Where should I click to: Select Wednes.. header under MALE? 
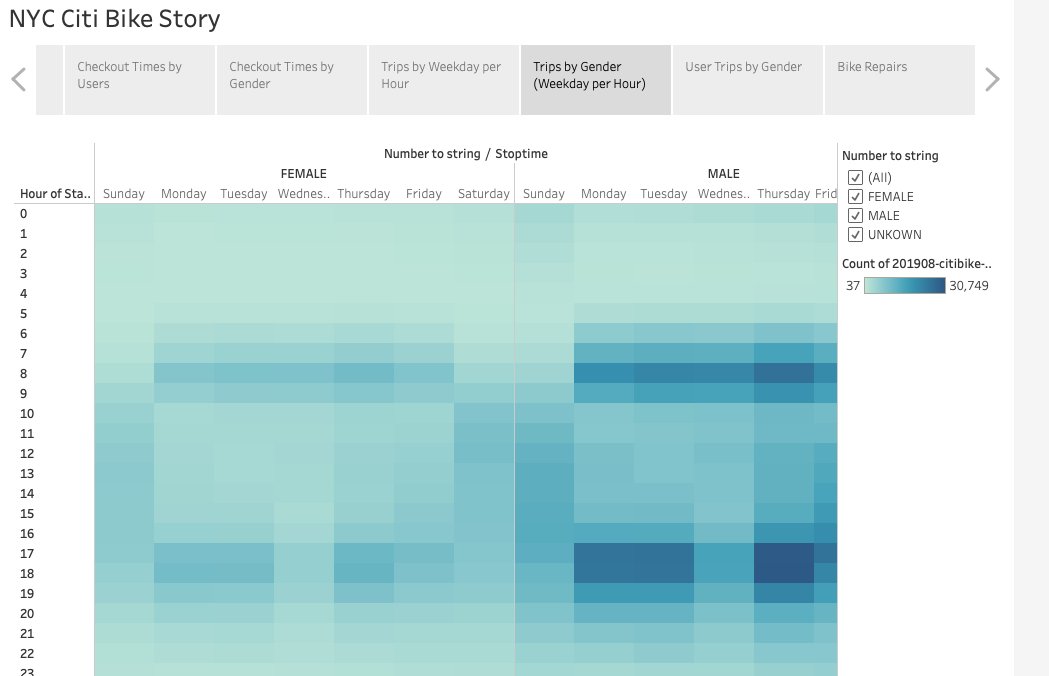pos(724,194)
